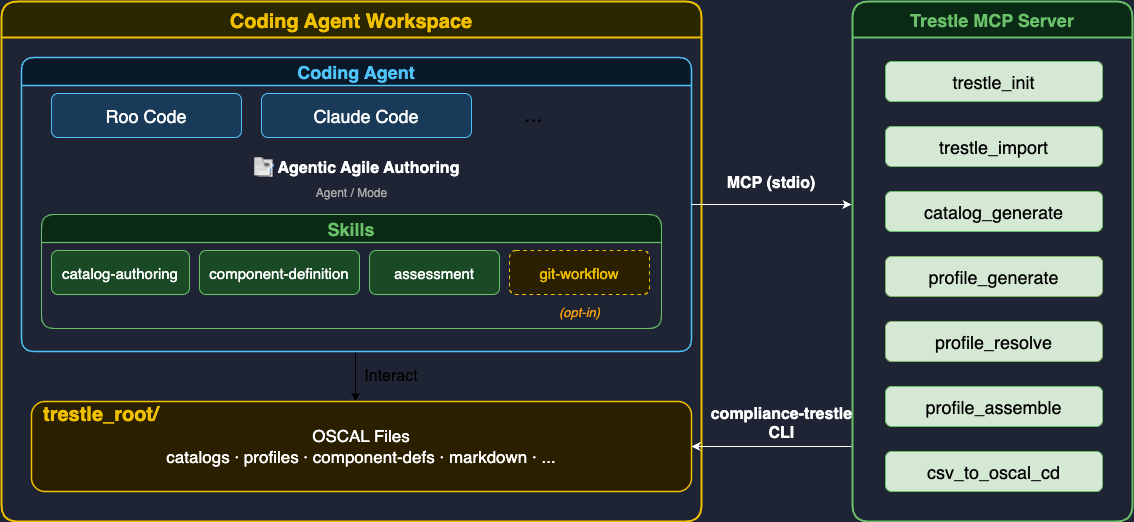Viewport: 1134px width, 522px height.
Task: Click the document icon beside Agentic Agile Authoring
Action: pyautogui.click(x=264, y=168)
